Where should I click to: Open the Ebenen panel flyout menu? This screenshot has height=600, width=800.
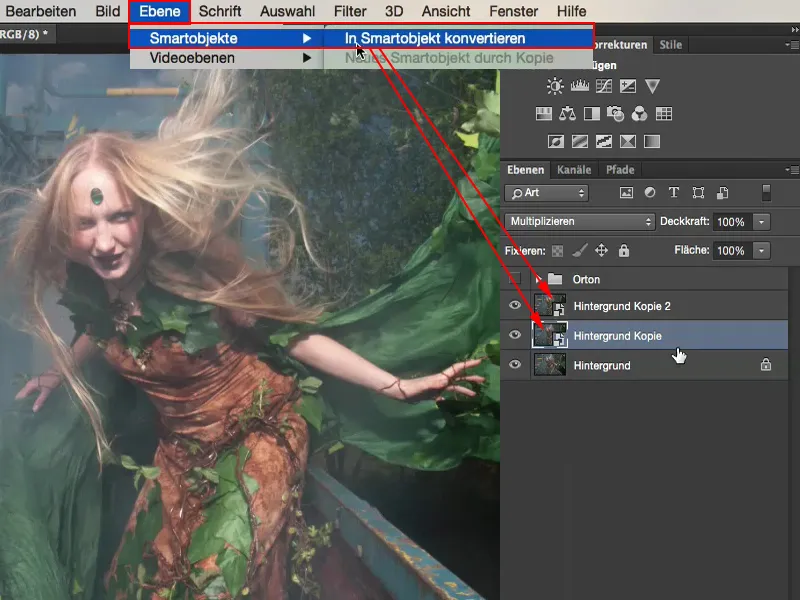point(792,169)
